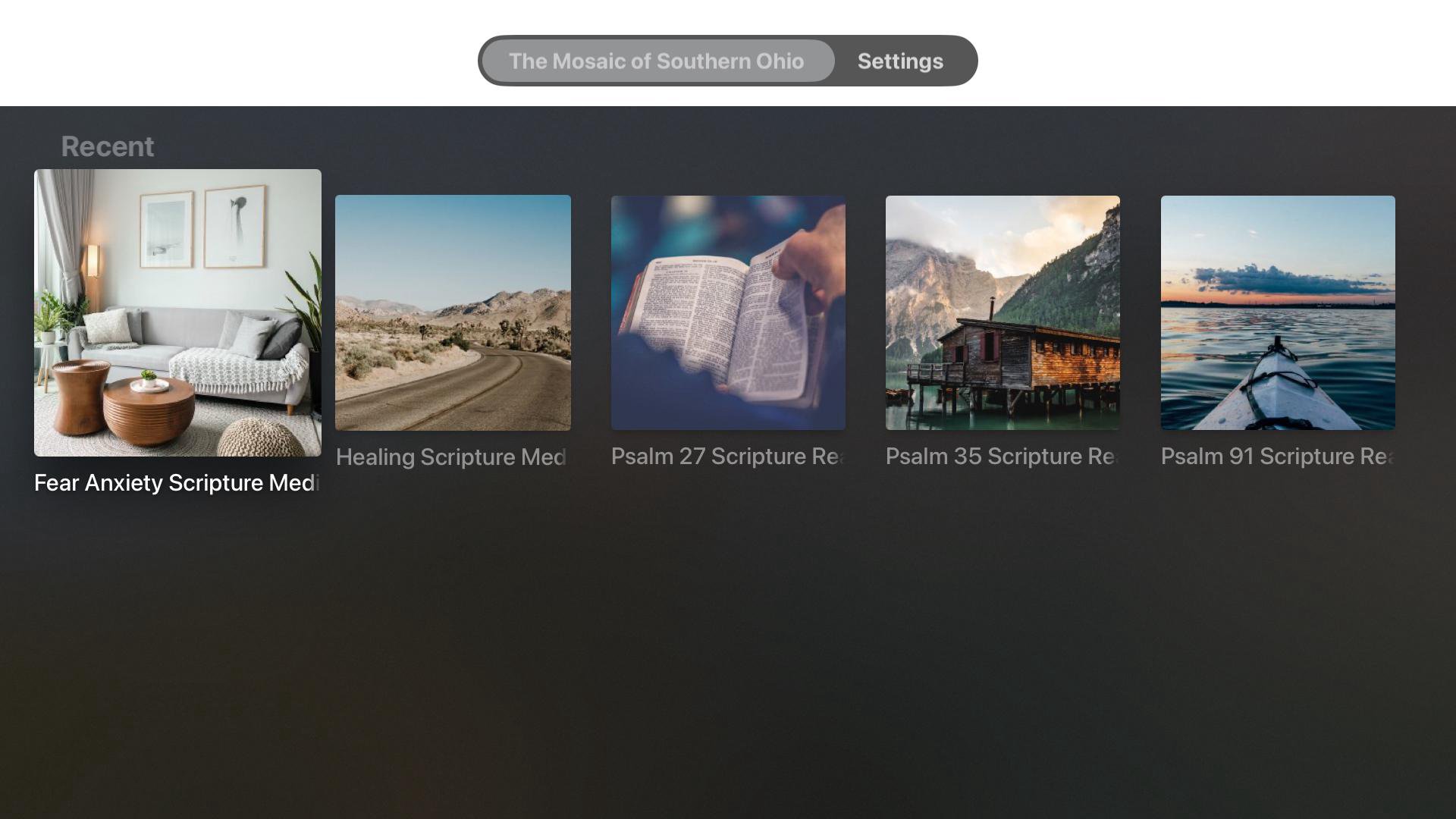Switch to the Settings tab
This screenshot has height=819, width=1456.
click(900, 61)
